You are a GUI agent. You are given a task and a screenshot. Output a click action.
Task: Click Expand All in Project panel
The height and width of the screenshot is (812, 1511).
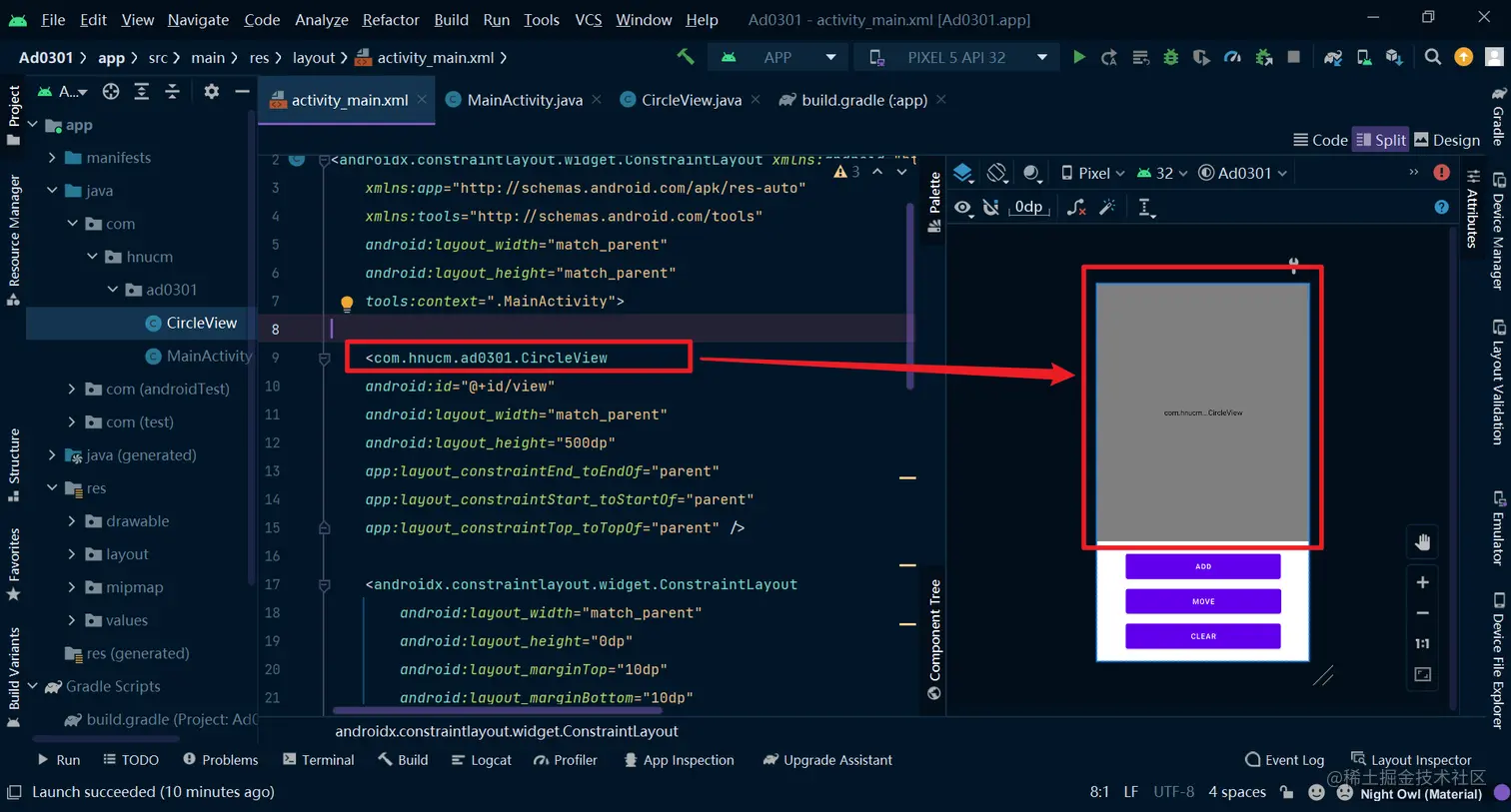(x=141, y=92)
